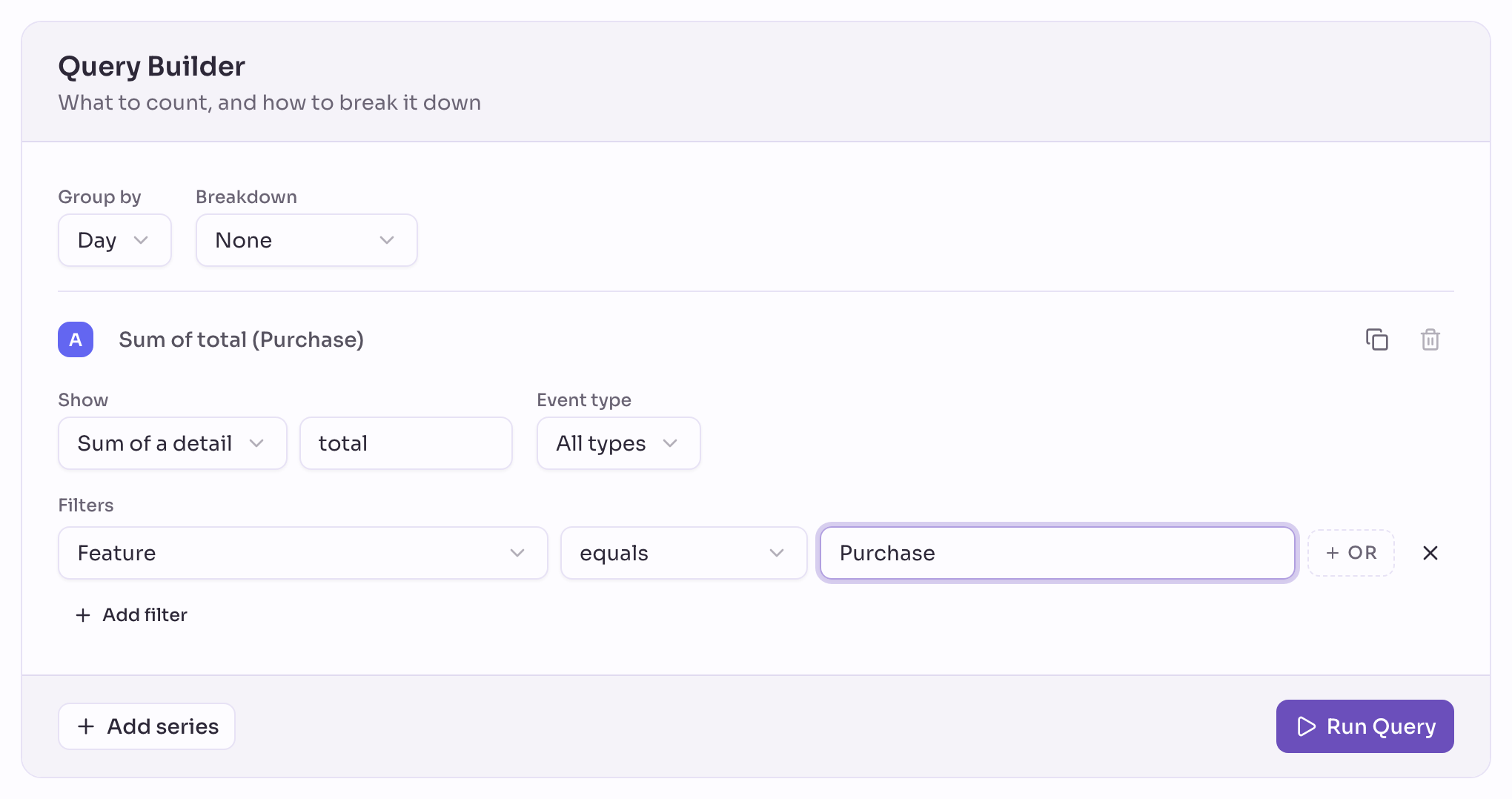This screenshot has width=1512, height=799.
Task: Run the query
Action: pos(1365,726)
